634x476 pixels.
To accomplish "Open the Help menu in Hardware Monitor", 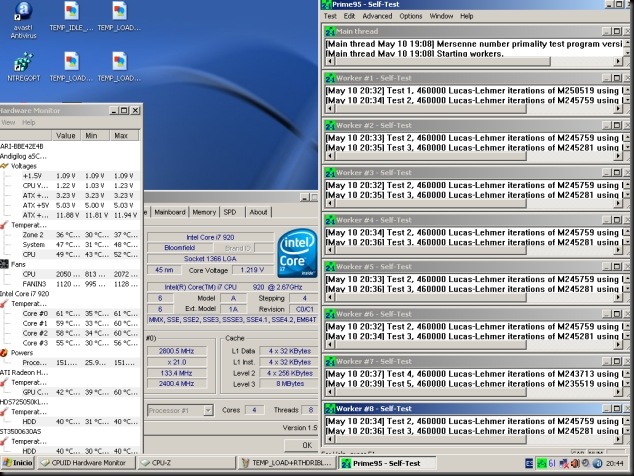I will [28, 123].
